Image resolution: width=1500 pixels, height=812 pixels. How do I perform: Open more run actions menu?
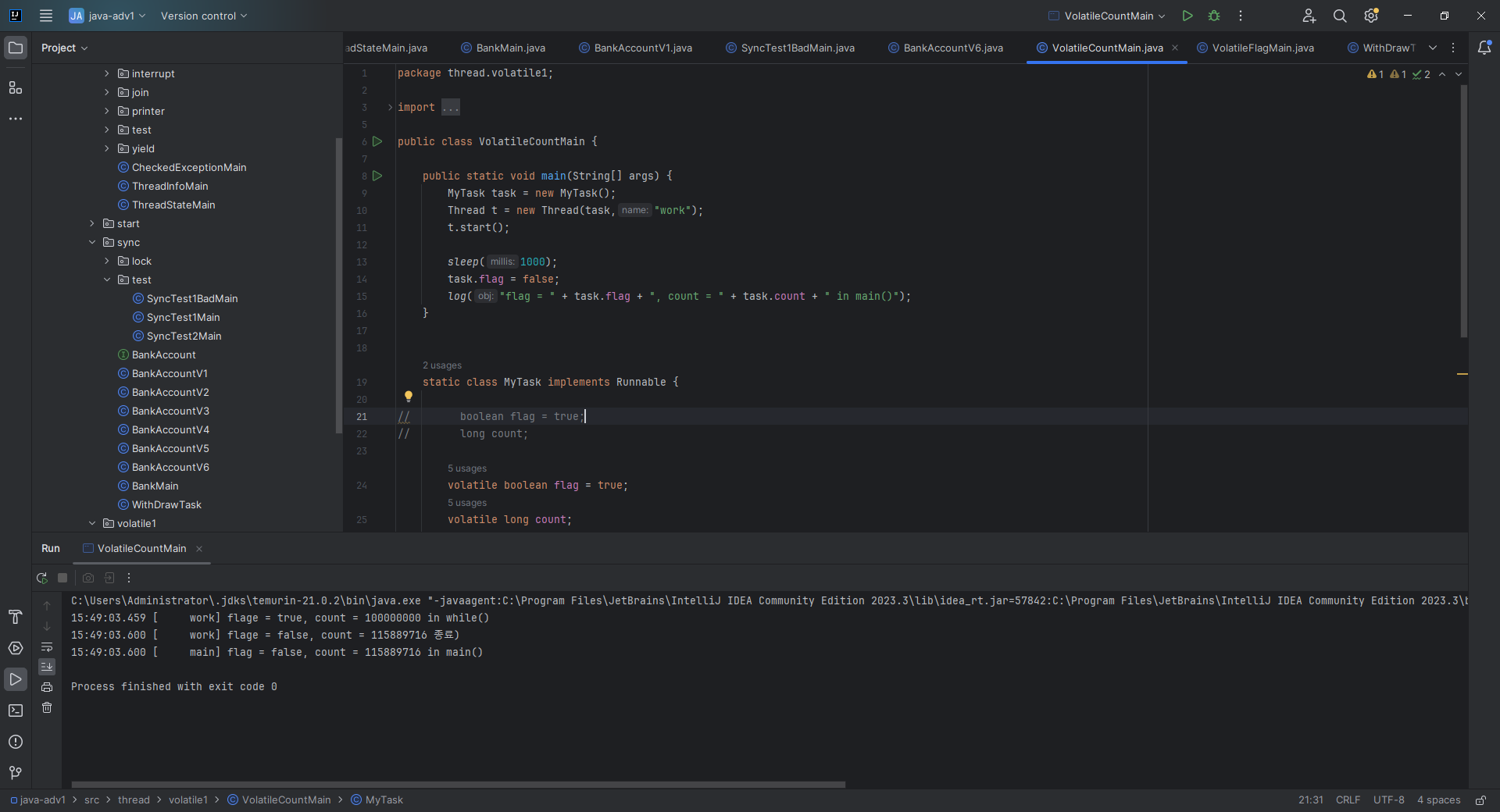point(1241,16)
